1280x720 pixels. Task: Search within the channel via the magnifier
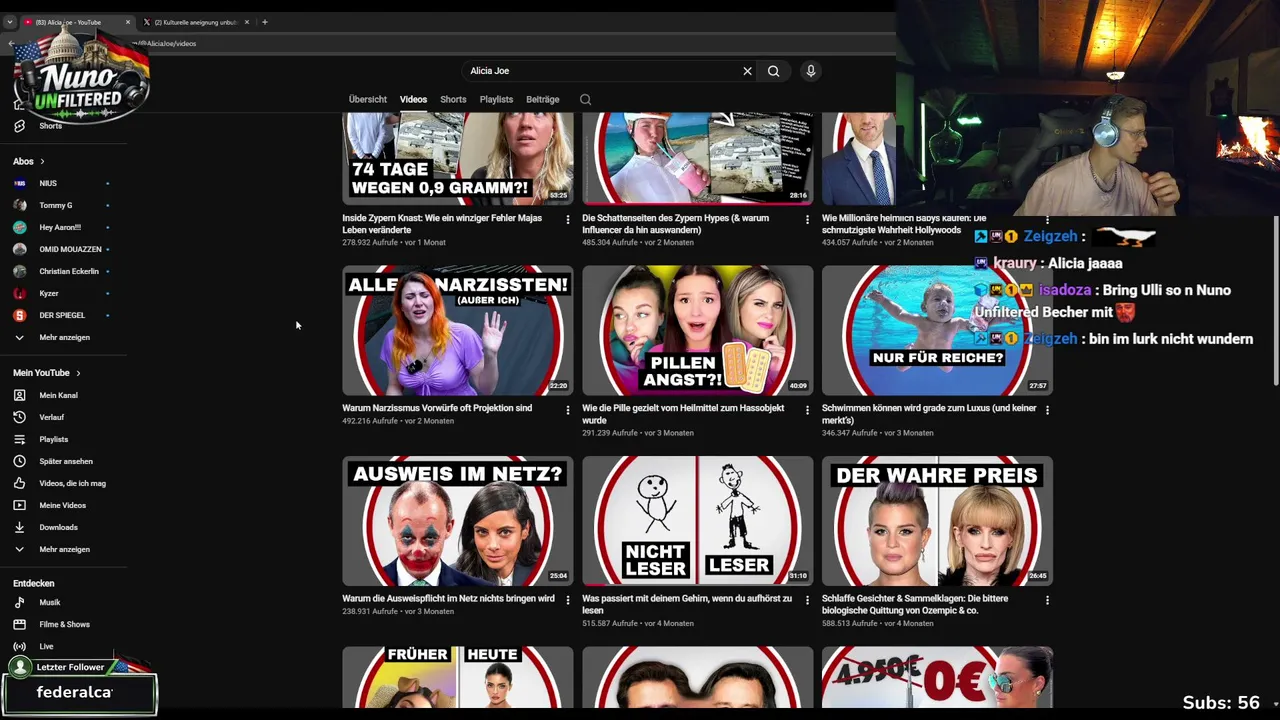pos(585,99)
